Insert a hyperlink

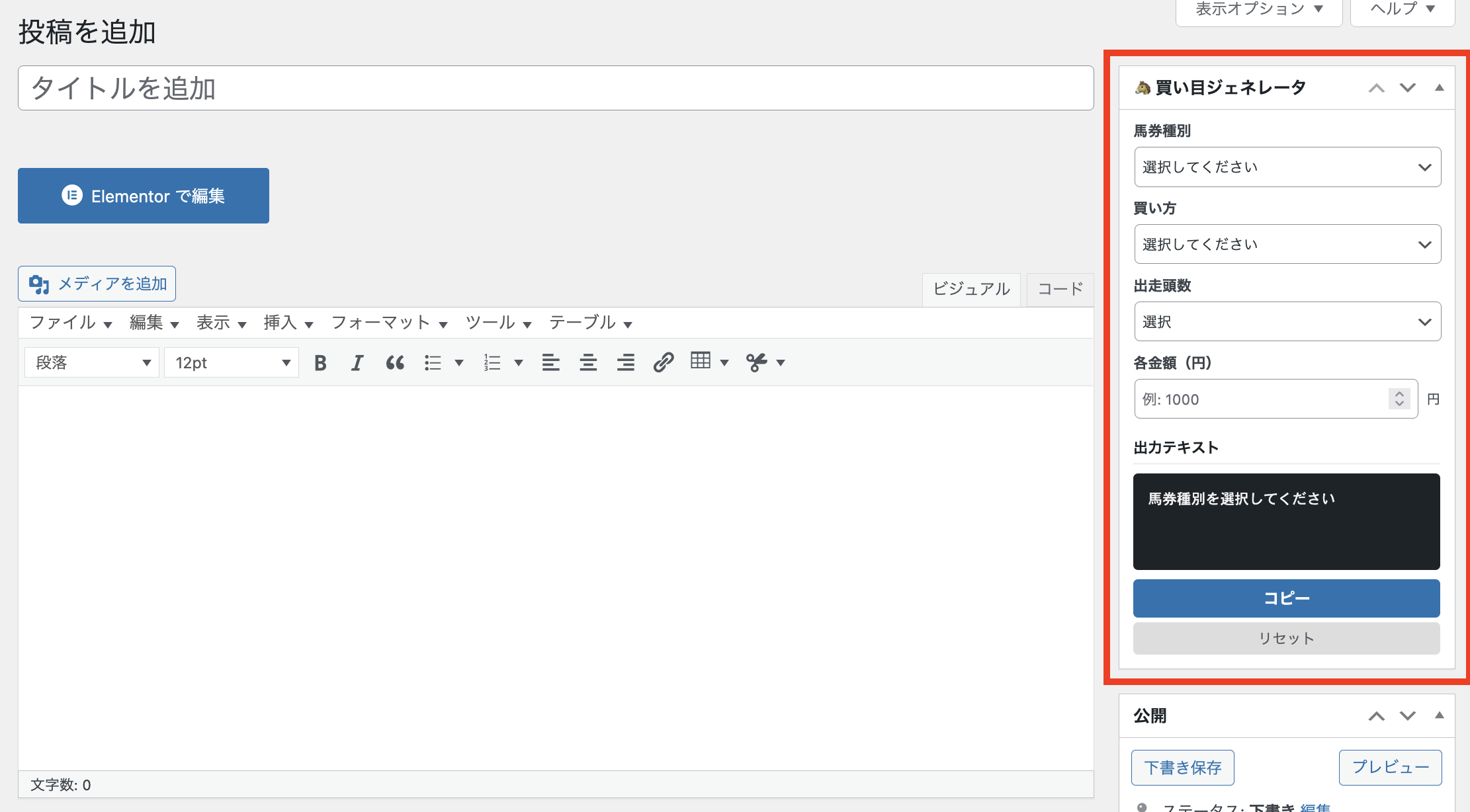(x=663, y=362)
